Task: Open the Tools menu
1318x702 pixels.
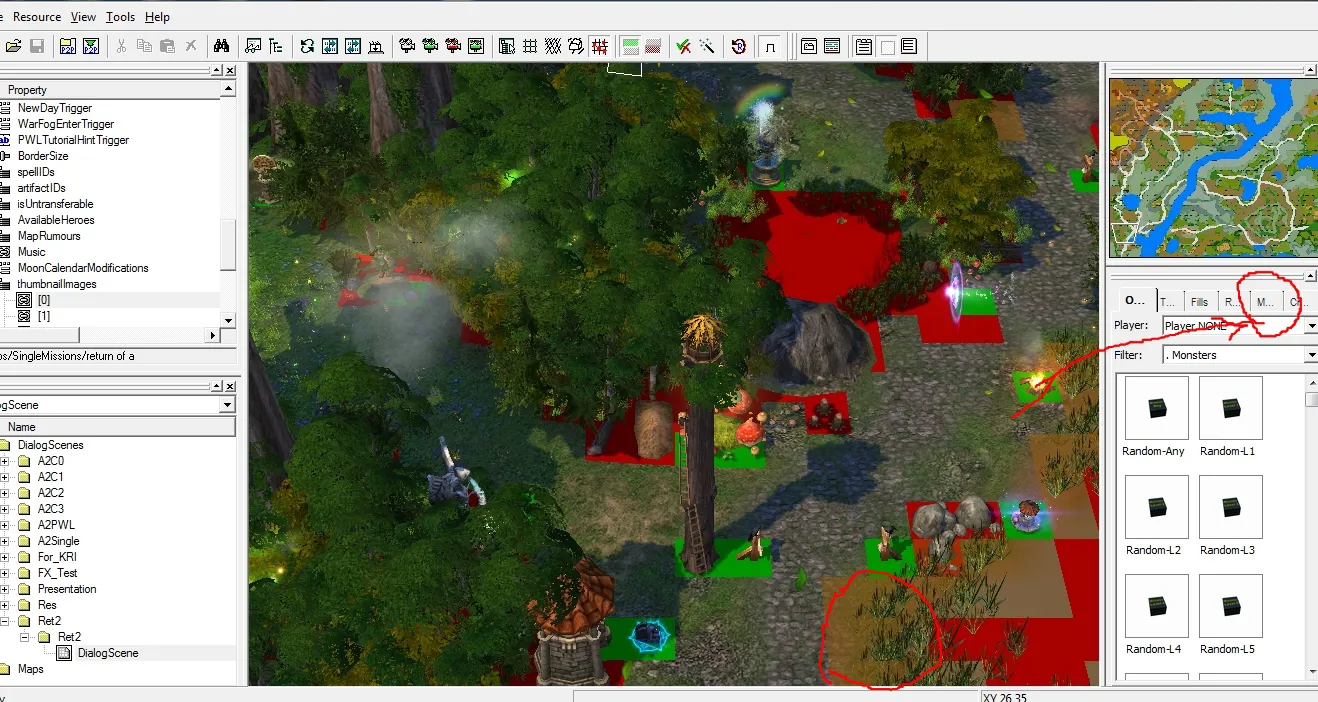Action: tap(120, 17)
